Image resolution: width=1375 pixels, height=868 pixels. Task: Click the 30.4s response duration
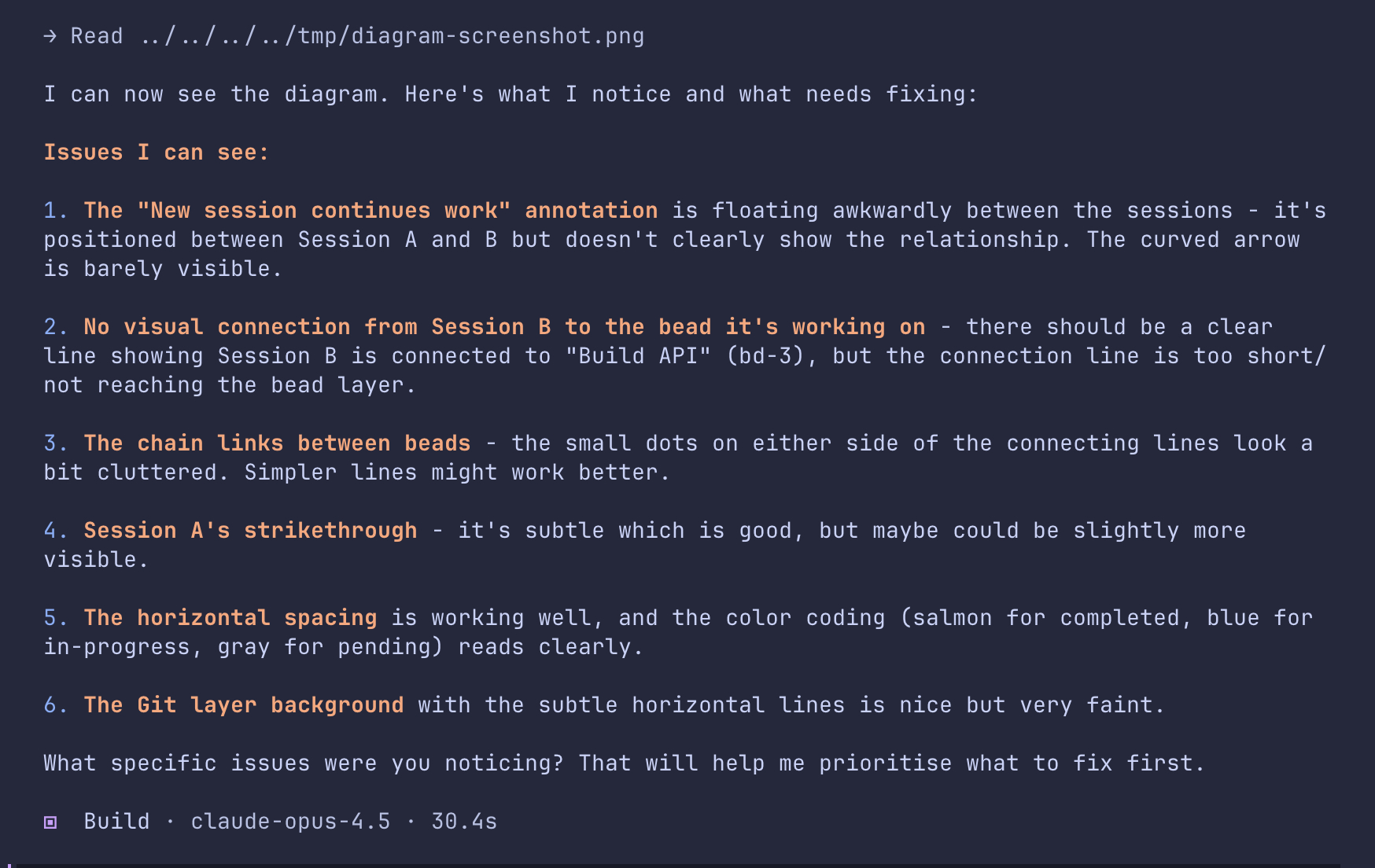[x=464, y=822]
